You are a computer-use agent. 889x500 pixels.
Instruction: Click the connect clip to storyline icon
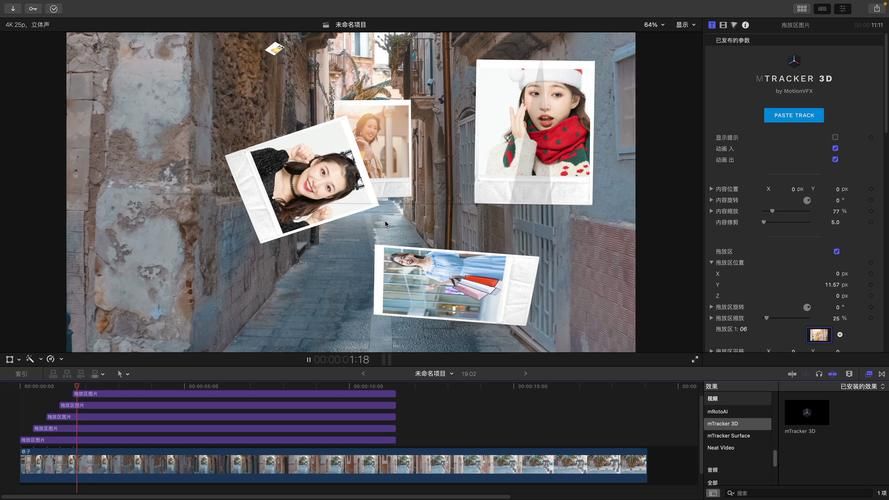(x=53, y=374)
